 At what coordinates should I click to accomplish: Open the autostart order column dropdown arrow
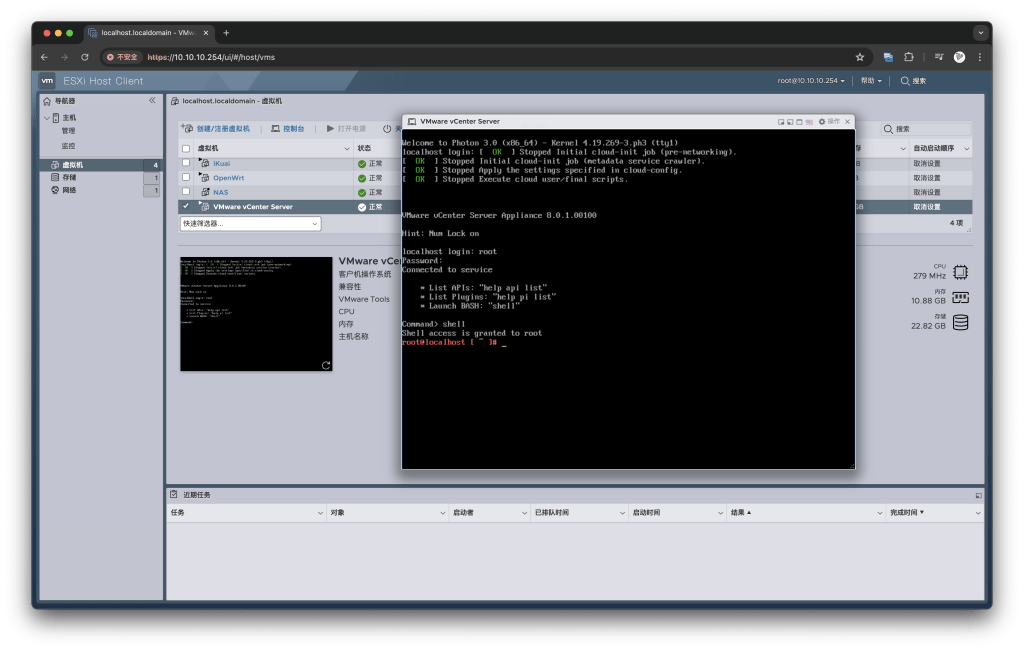pos(967,149)
